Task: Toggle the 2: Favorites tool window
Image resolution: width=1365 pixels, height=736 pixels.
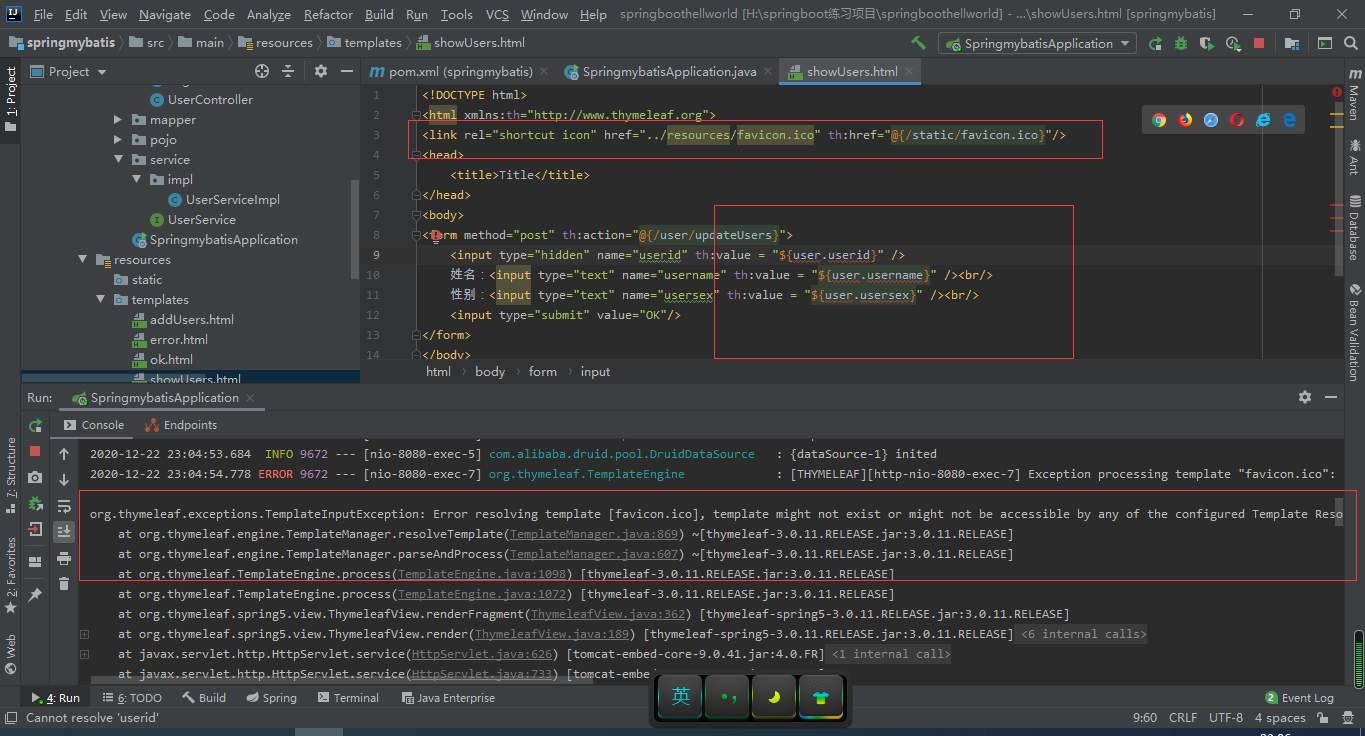Action: click(x=11, y=575)
